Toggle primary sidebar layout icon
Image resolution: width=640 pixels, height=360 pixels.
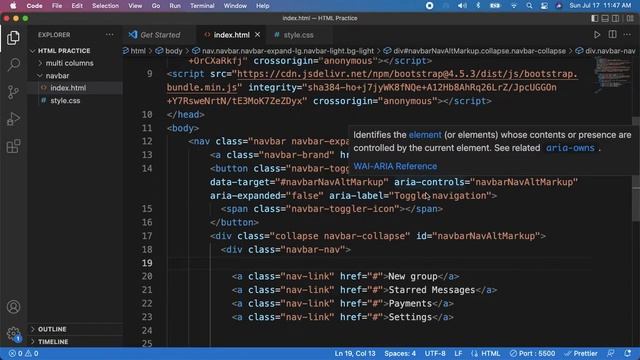(595, 18)
